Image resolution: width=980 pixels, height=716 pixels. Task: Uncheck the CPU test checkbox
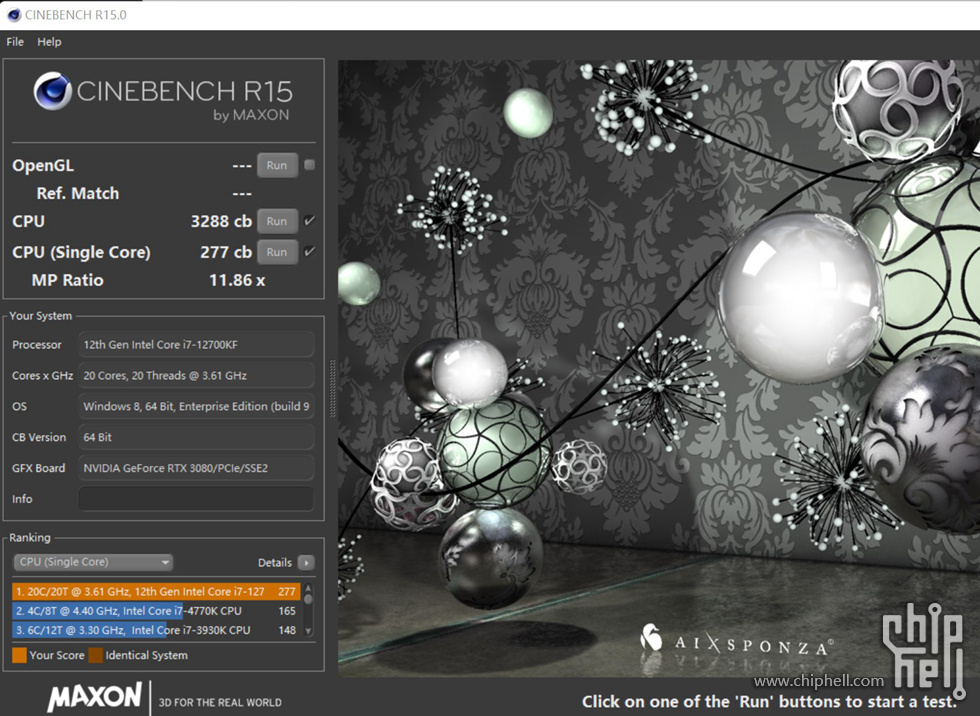pos(309,221)
